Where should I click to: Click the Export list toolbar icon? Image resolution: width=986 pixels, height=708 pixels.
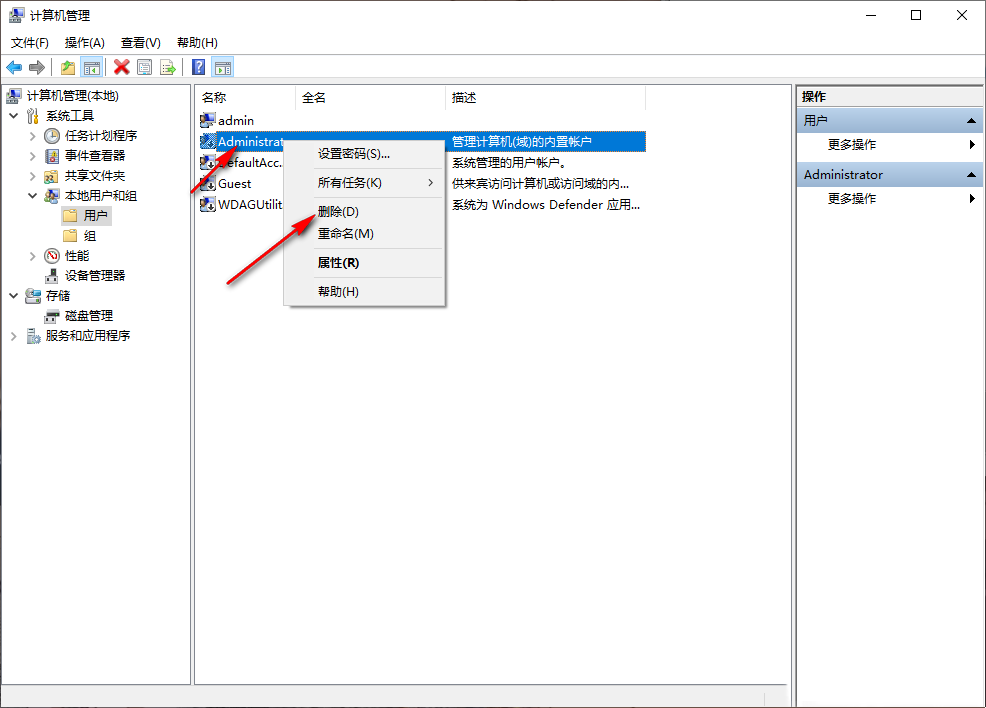(168, 67)
